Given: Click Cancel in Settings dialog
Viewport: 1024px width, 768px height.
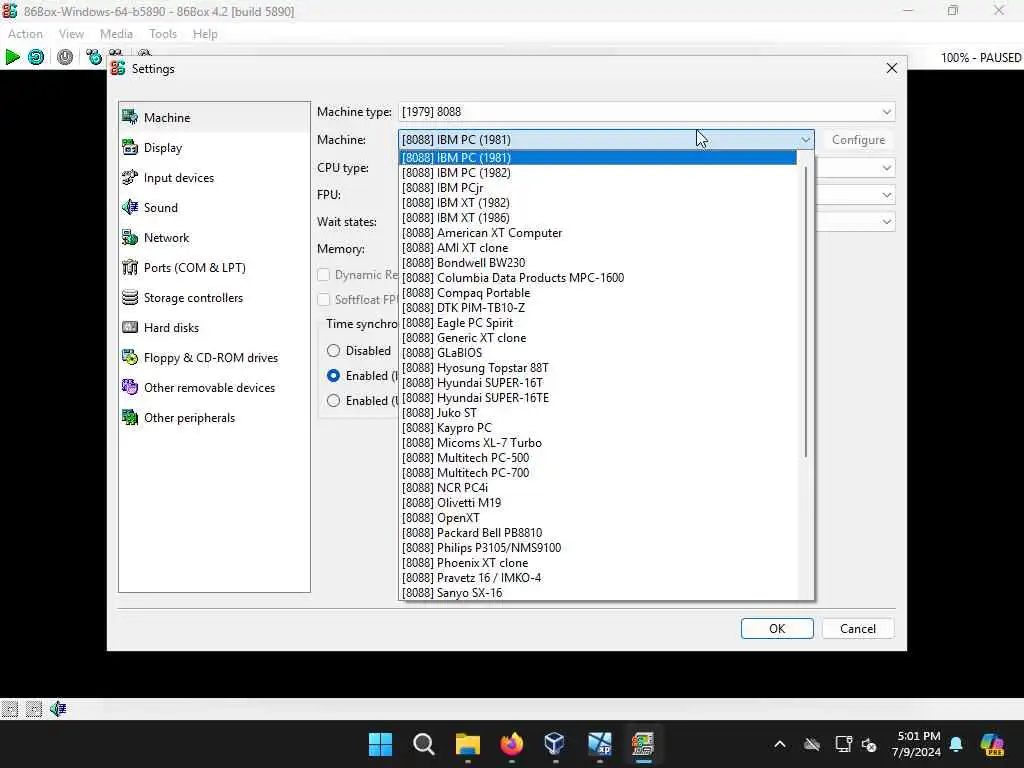Looking at the screenshot, I should 857,628.
